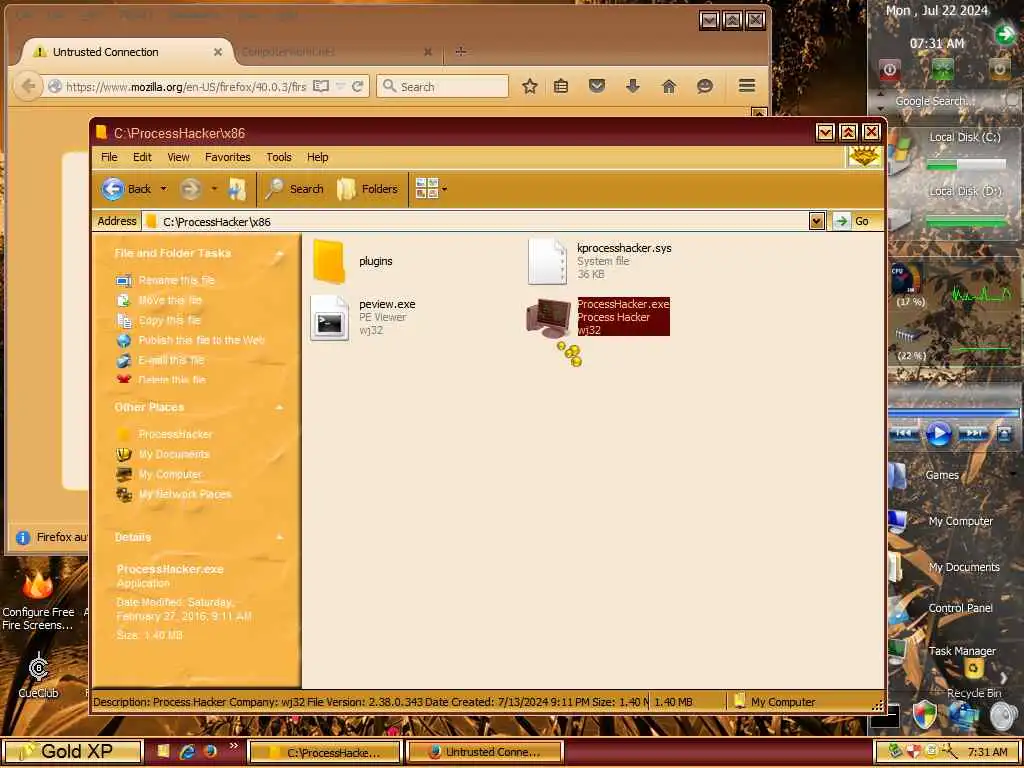Open the Firefox URL bar history dropdown
This screenshot has height=768, width=1024.
point(340,86)
